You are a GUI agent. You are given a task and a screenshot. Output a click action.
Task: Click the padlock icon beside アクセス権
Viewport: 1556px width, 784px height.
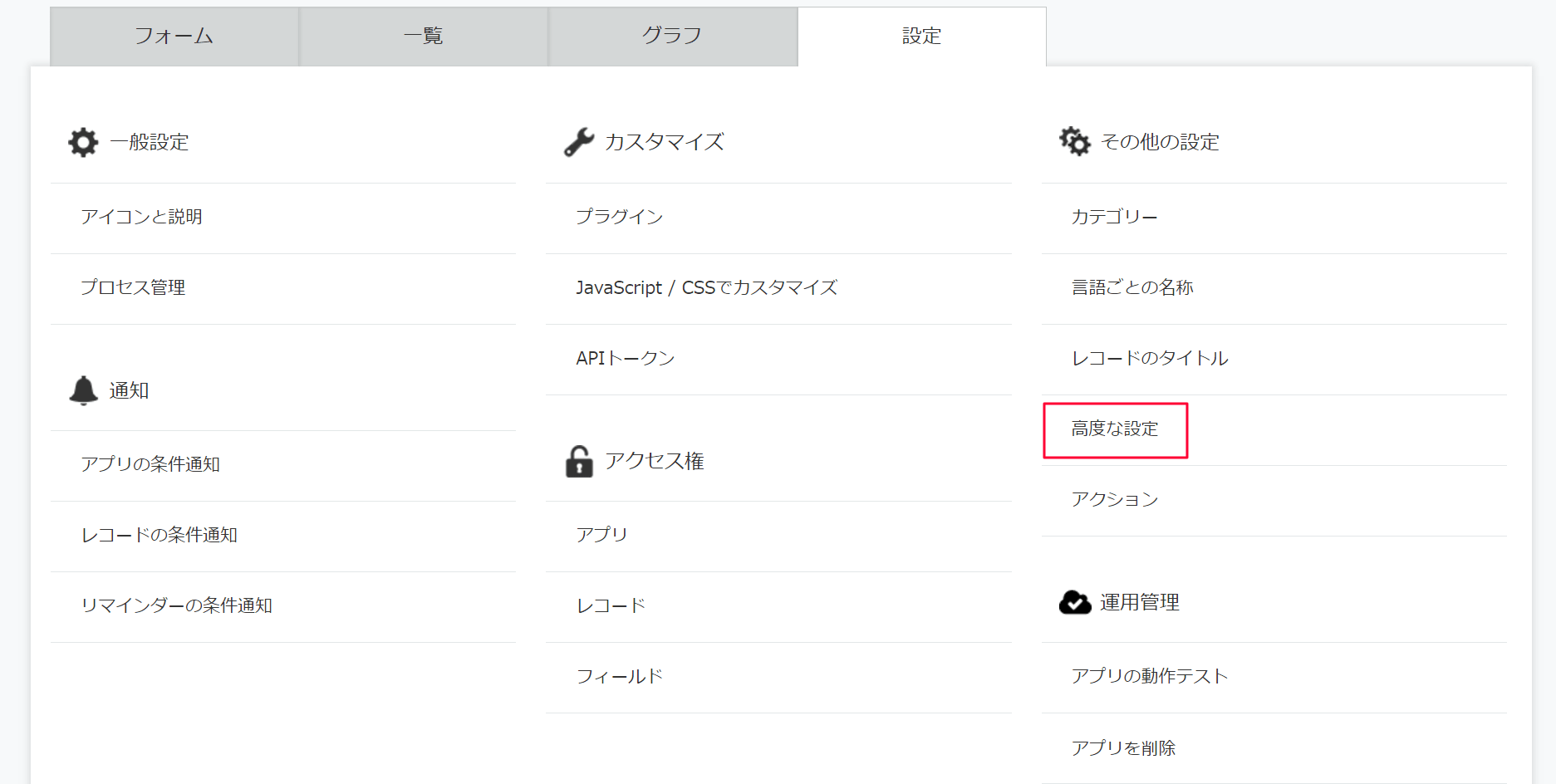pos(579,461)
